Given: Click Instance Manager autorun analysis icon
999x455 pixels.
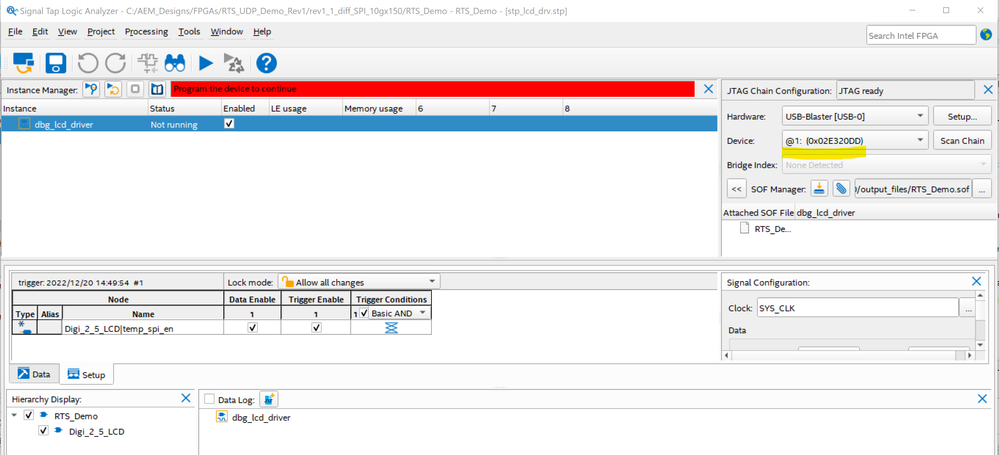Looking at the screenshot, I should click(113, 89).
